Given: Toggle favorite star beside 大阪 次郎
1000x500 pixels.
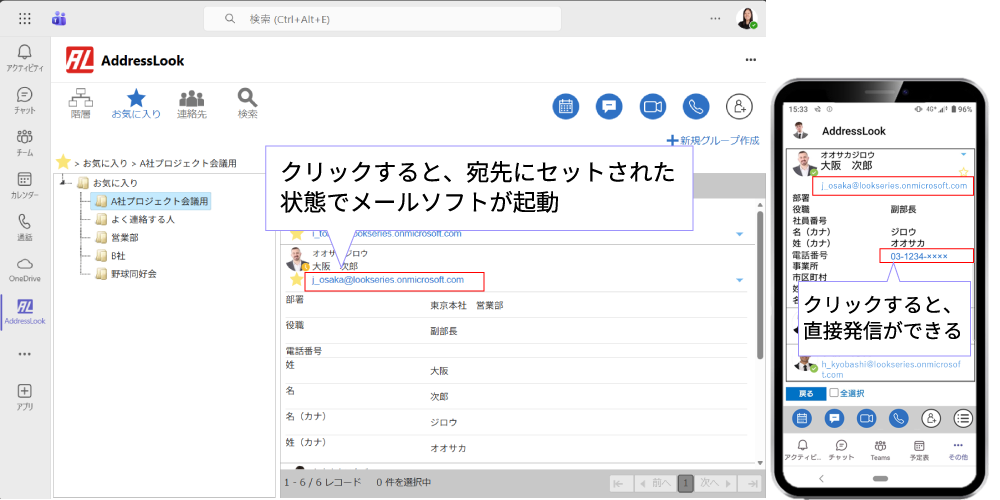Looking at the screenshot, I should click(296, 280).
